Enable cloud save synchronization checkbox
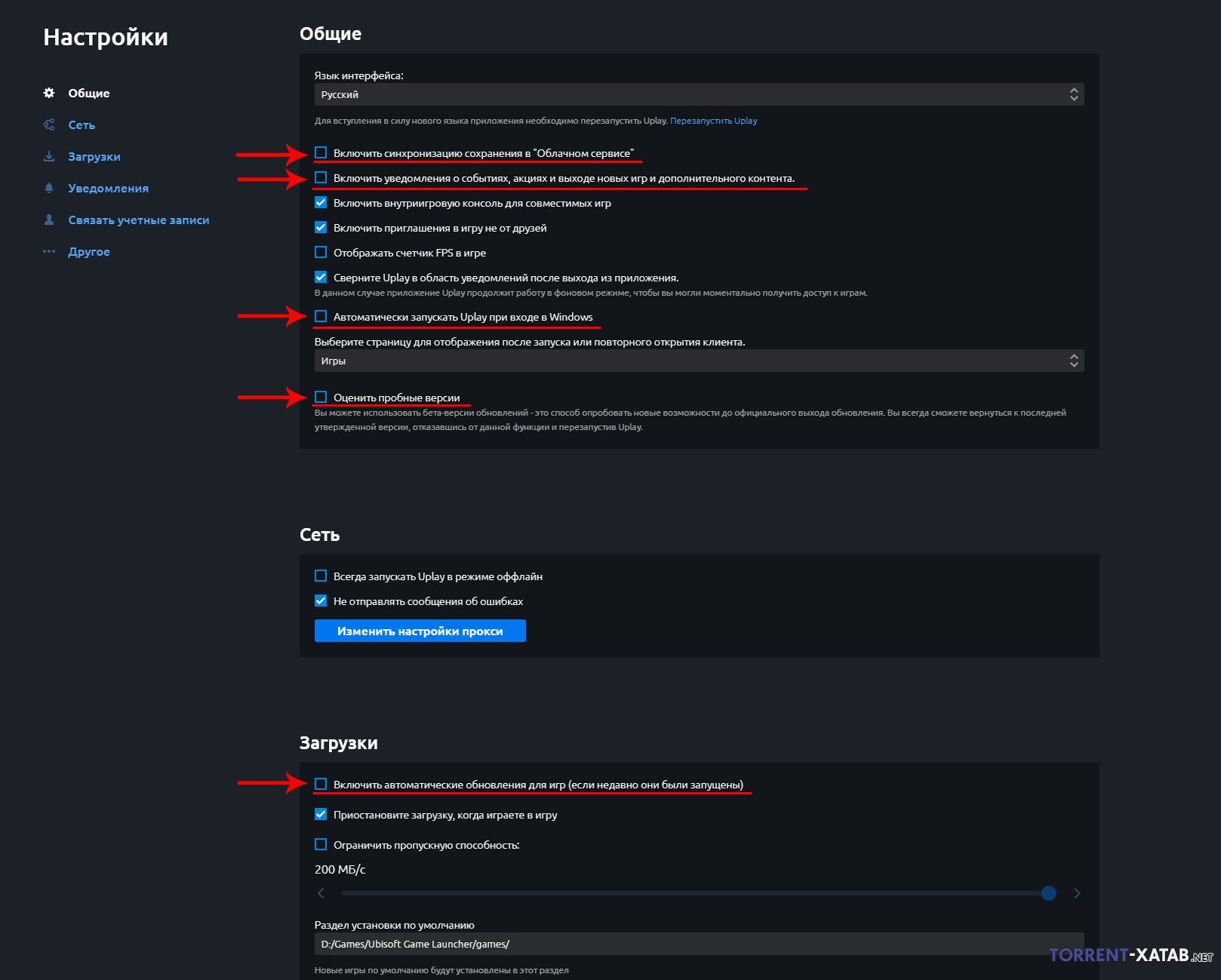The width and height of the screenshot is (1221, 980). click(321, 152)
